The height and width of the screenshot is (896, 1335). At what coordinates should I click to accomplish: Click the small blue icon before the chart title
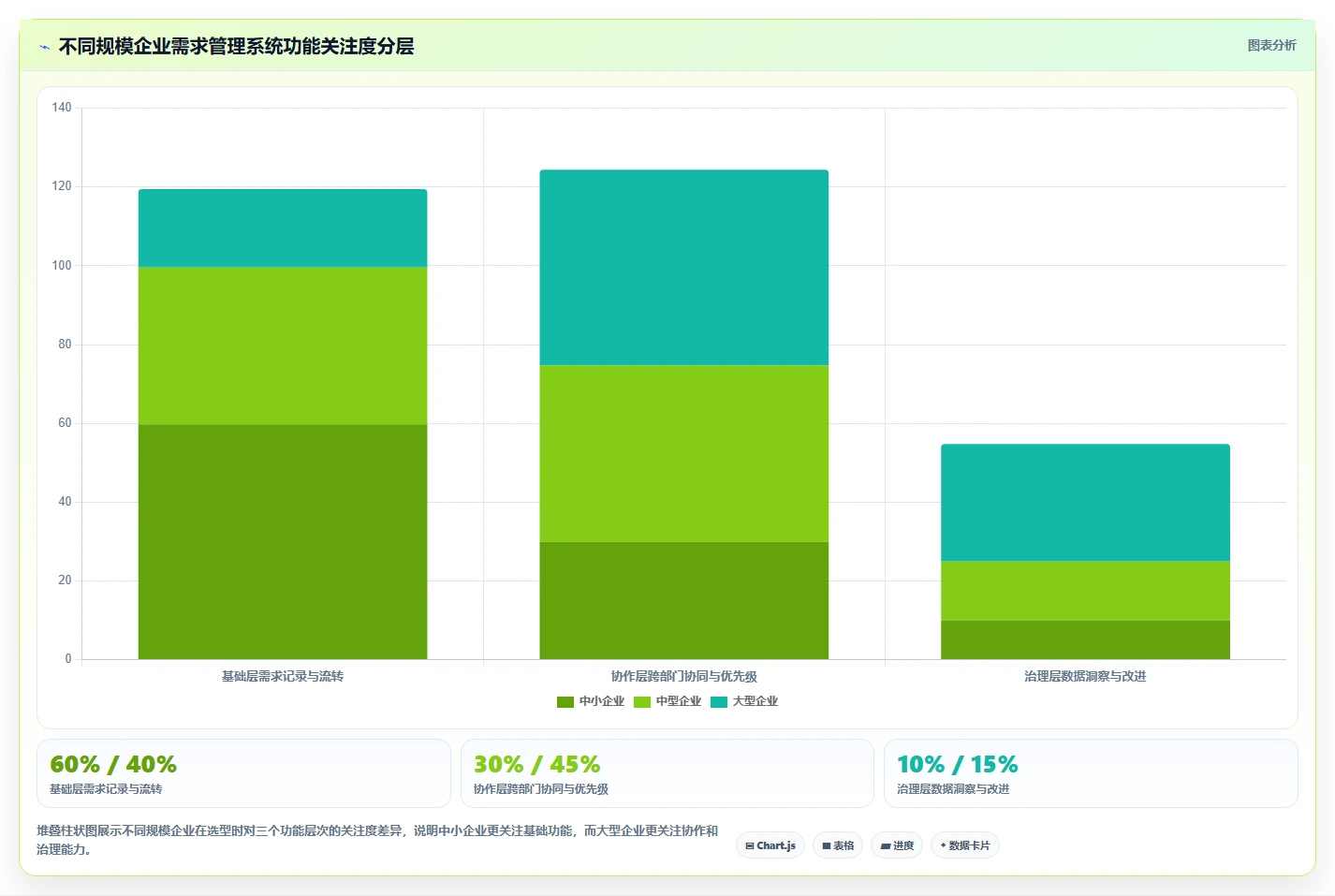[x=44, y=47]
